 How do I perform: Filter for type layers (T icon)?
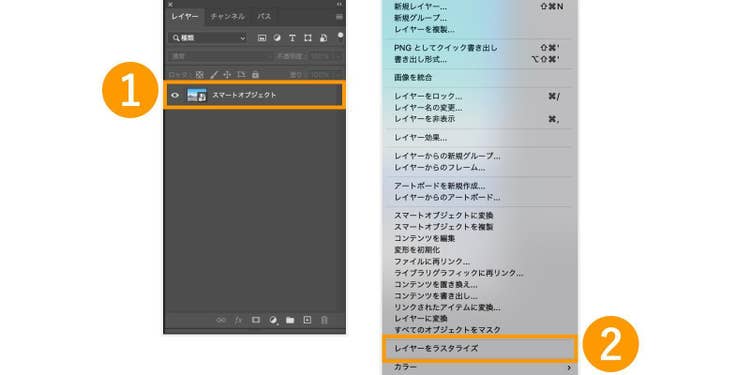click(292, 38)
